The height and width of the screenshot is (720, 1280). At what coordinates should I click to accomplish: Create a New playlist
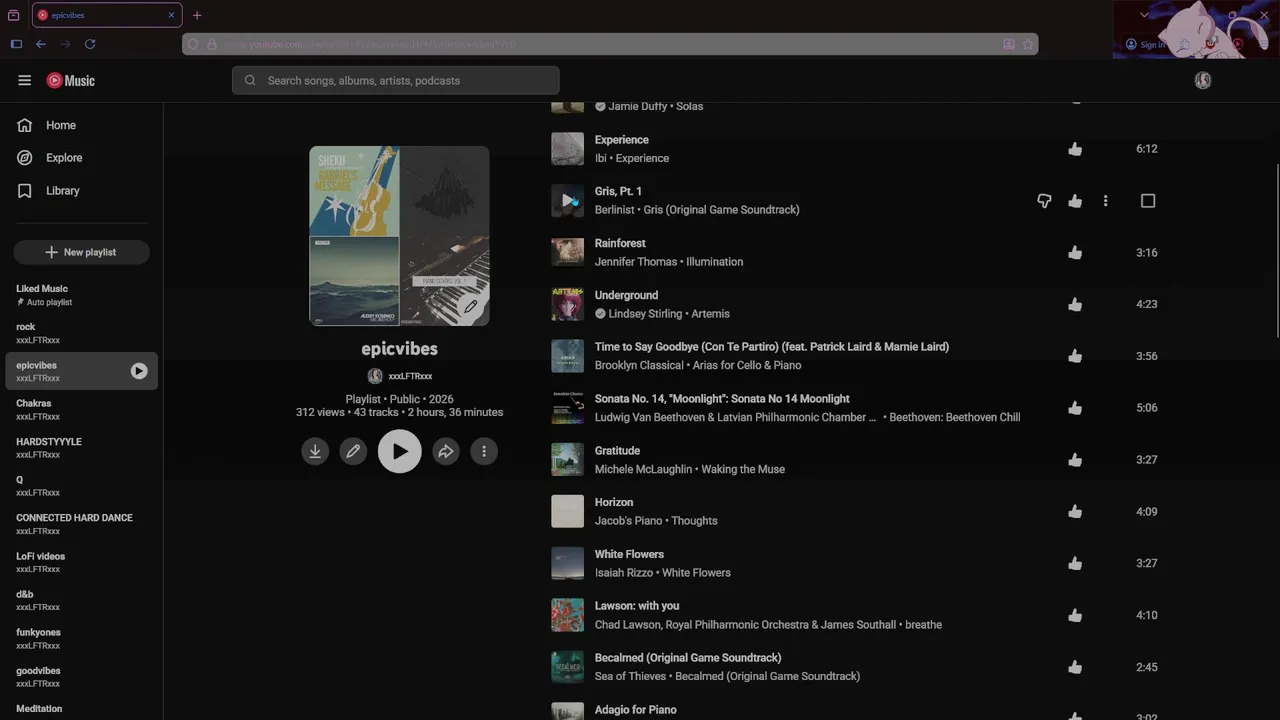(82, 252)
